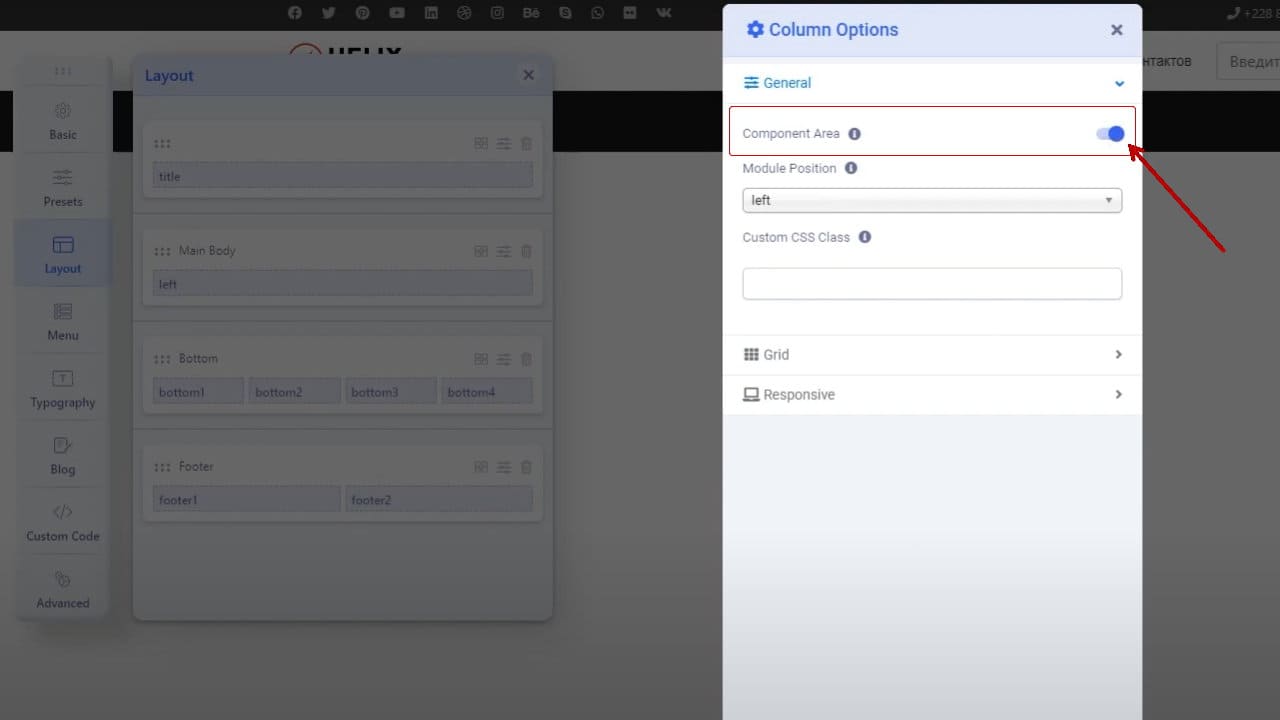Viewport: 1280px width, 720px height.
Task: Open column layout icon for Footer row
Action: pos(481,467)
